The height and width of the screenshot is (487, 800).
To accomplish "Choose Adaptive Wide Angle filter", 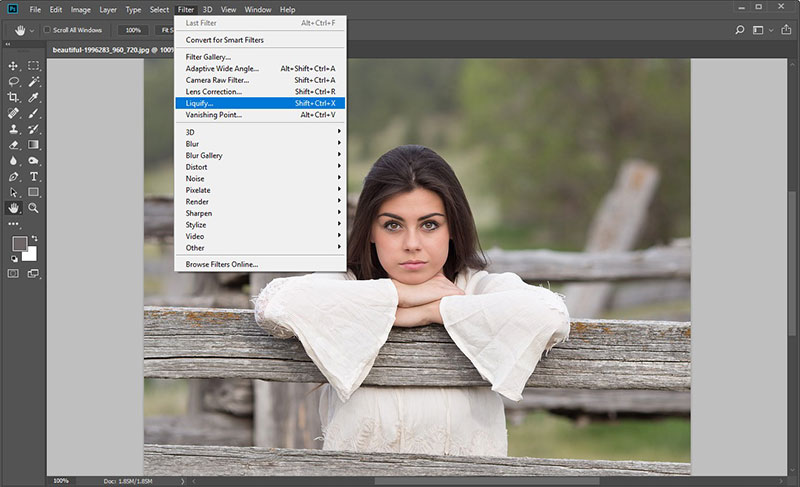I will click(x=260, y=68).
